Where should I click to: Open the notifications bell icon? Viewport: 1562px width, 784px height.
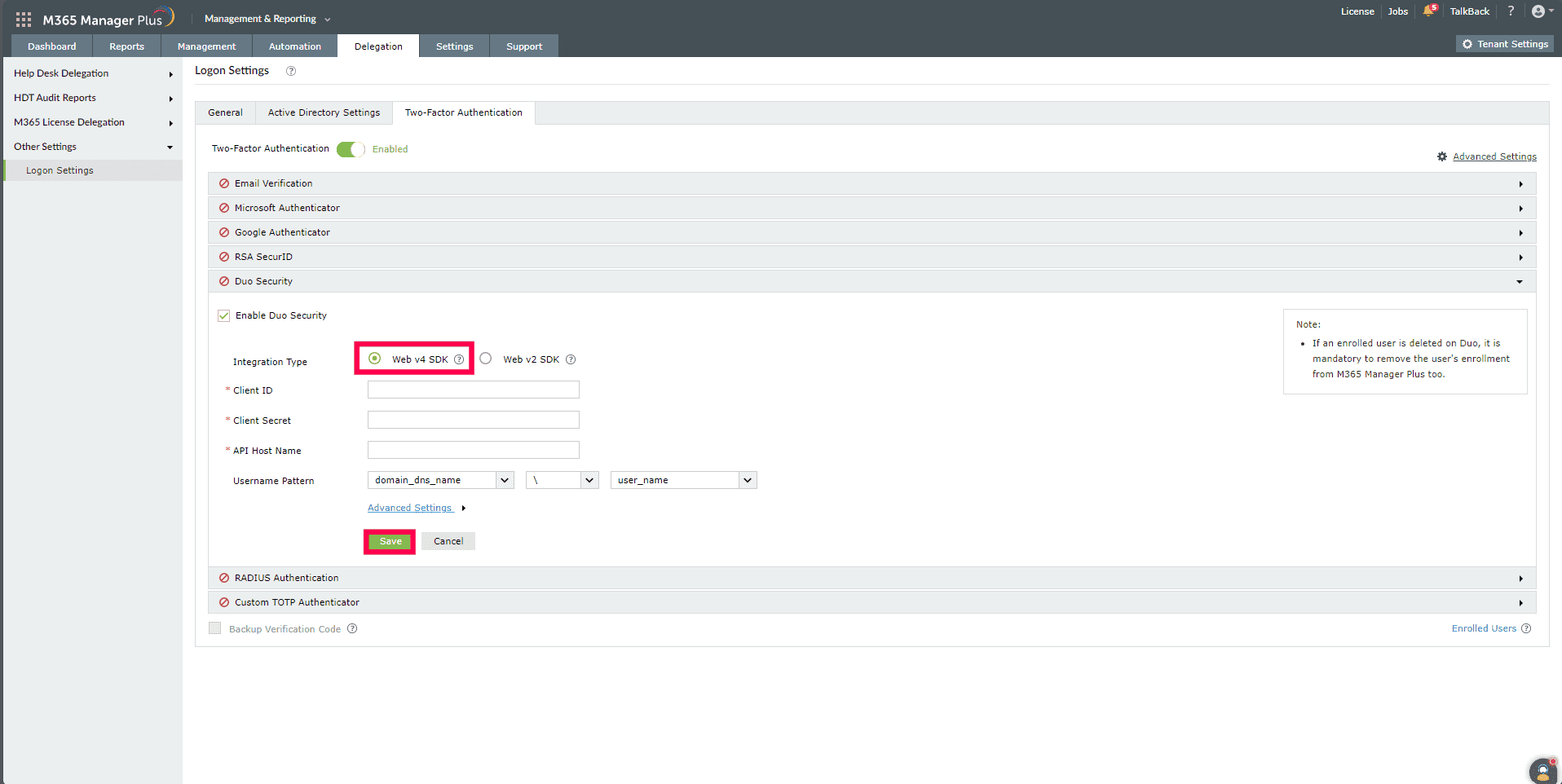1429,11
